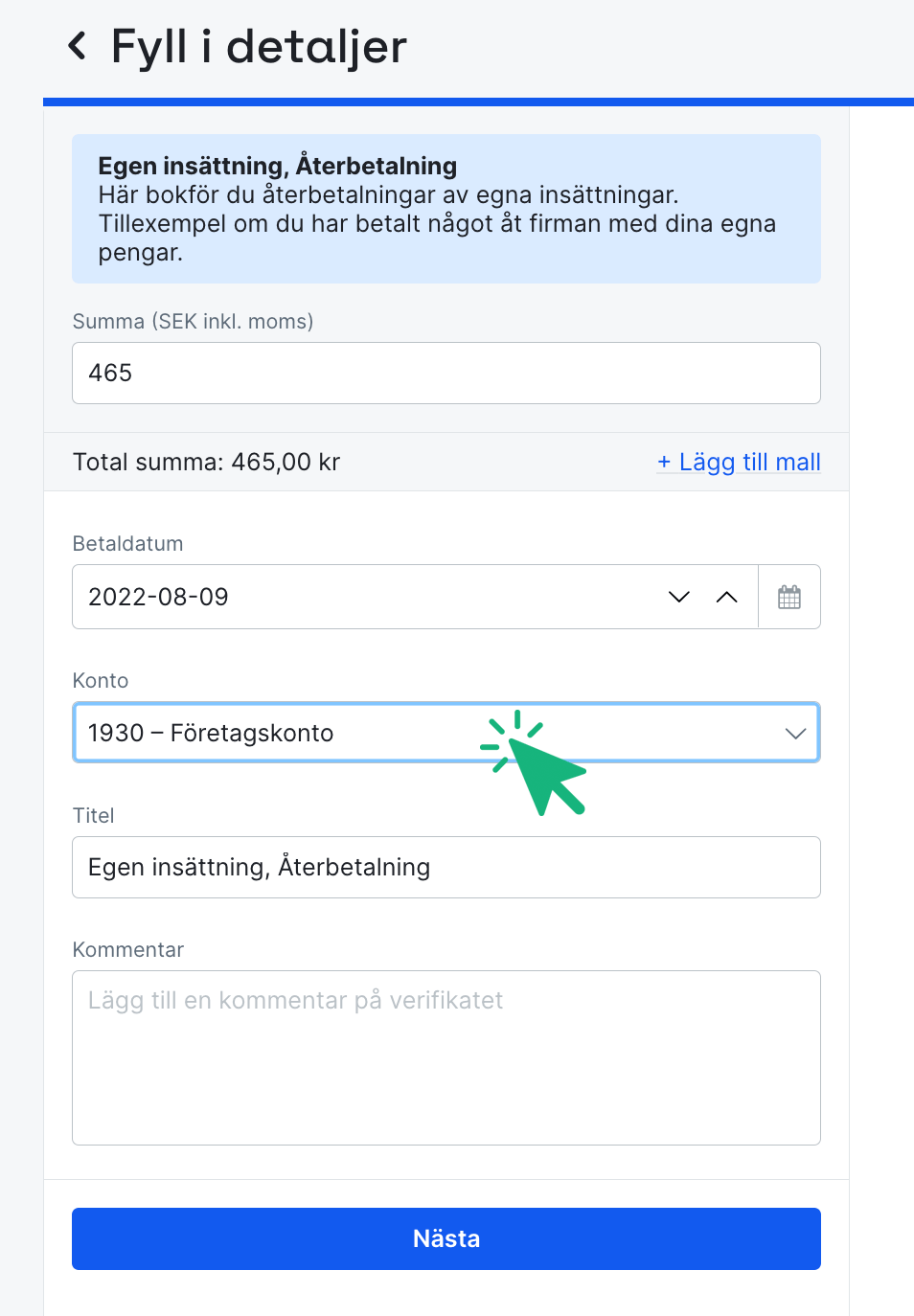
Task: Click the down chevron to decrease Betaldatum
Action: pyautogui.click(x=678, y=596)
